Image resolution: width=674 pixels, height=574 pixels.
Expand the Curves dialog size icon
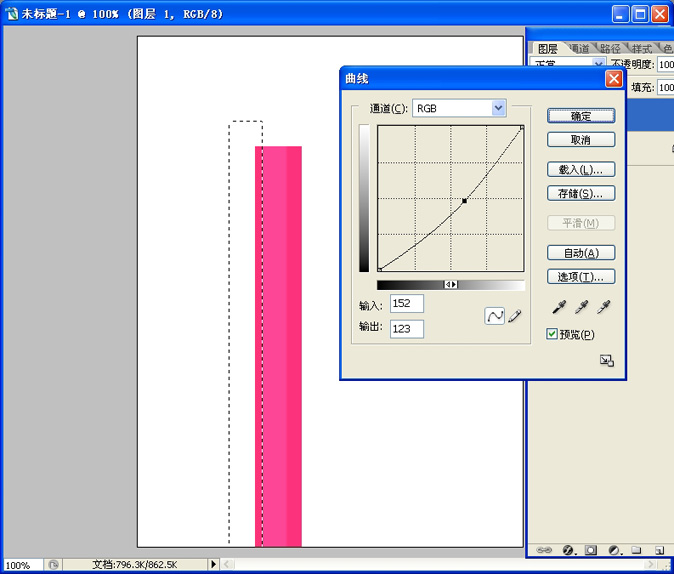[x=607, y=360]
